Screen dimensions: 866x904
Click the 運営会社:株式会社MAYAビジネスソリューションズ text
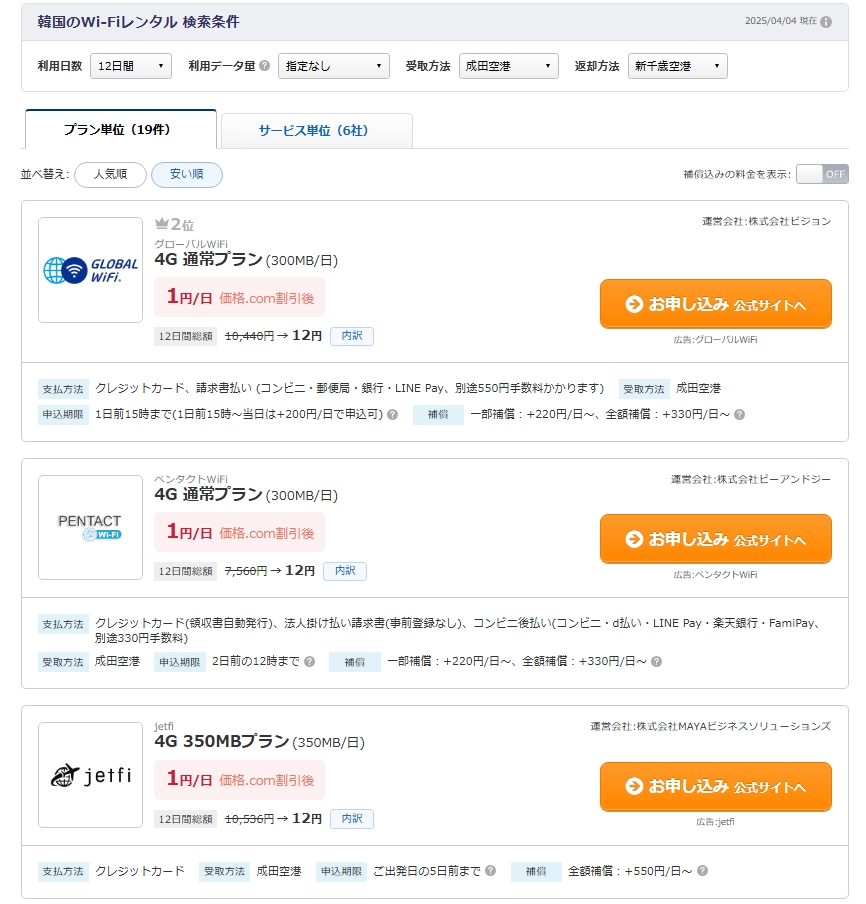[710, 726]
